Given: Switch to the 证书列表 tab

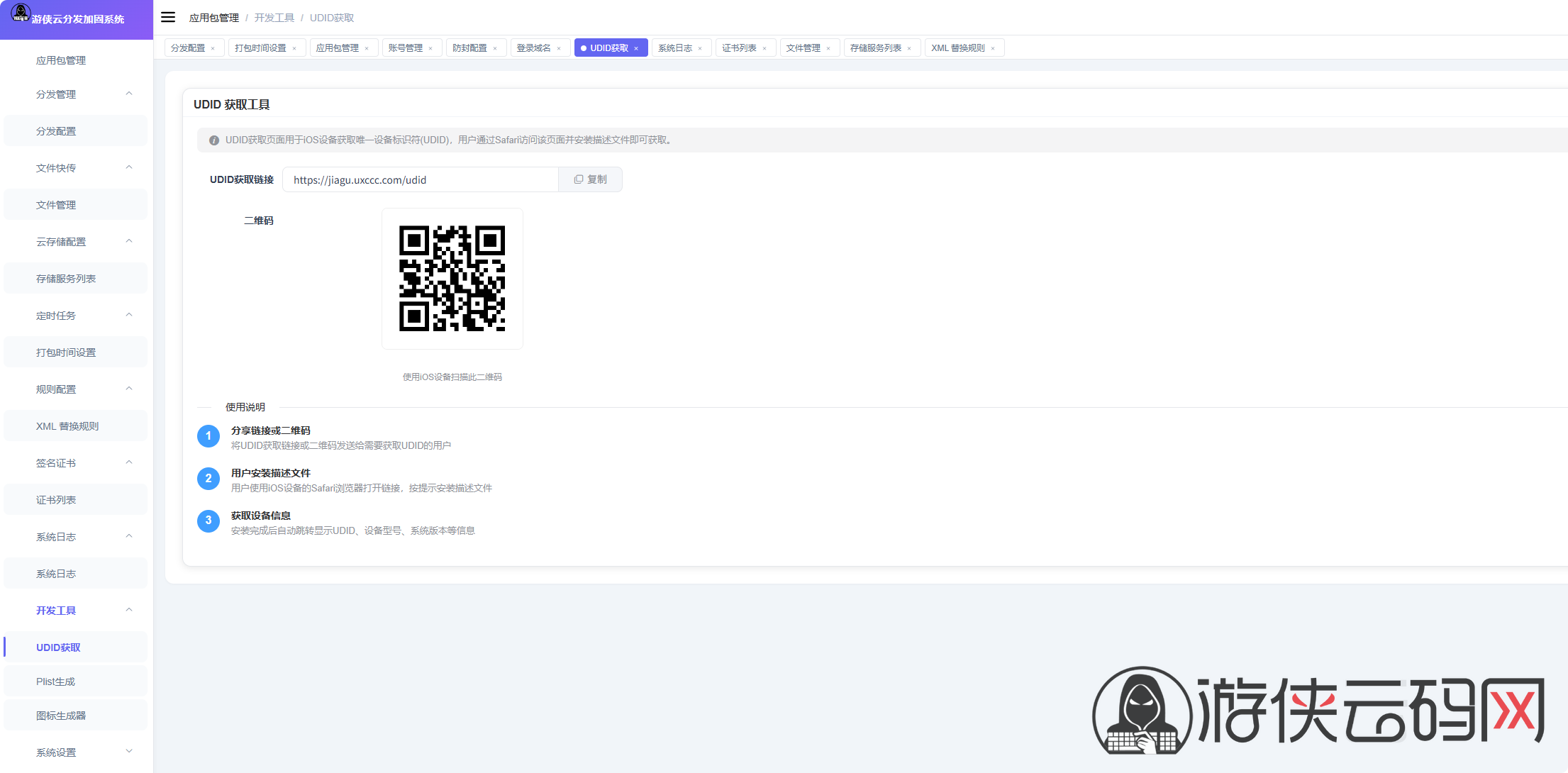Looking at the screenshot, I should [739, 48].
